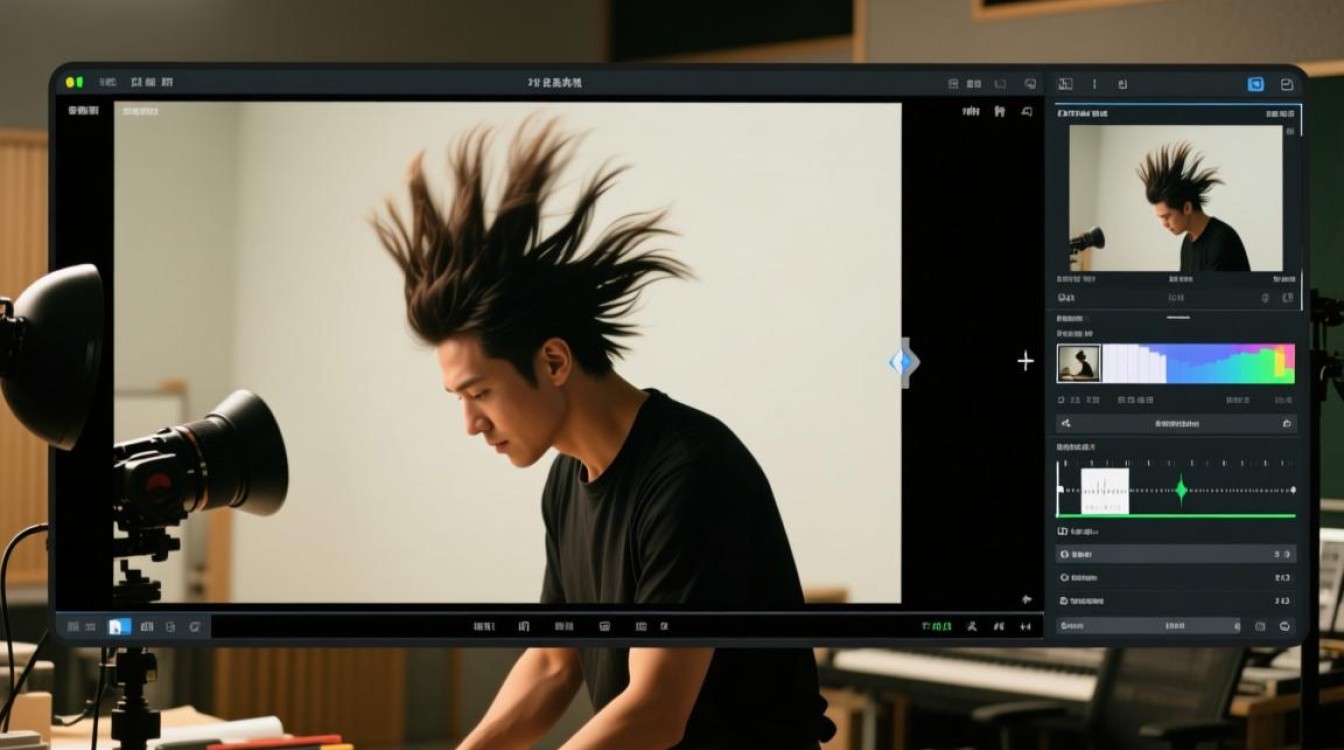Click the highlighted blue icon in the bottom left toolbar

point(118,626)
